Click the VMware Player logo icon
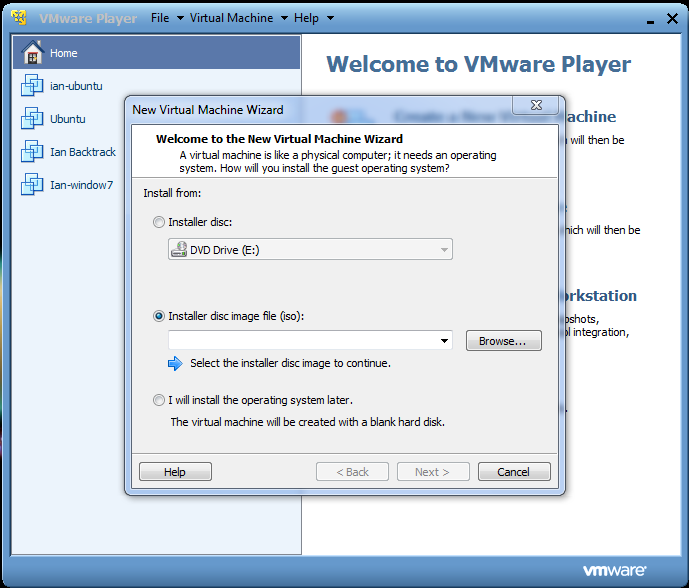689x588 pixels. pos(19,18)
